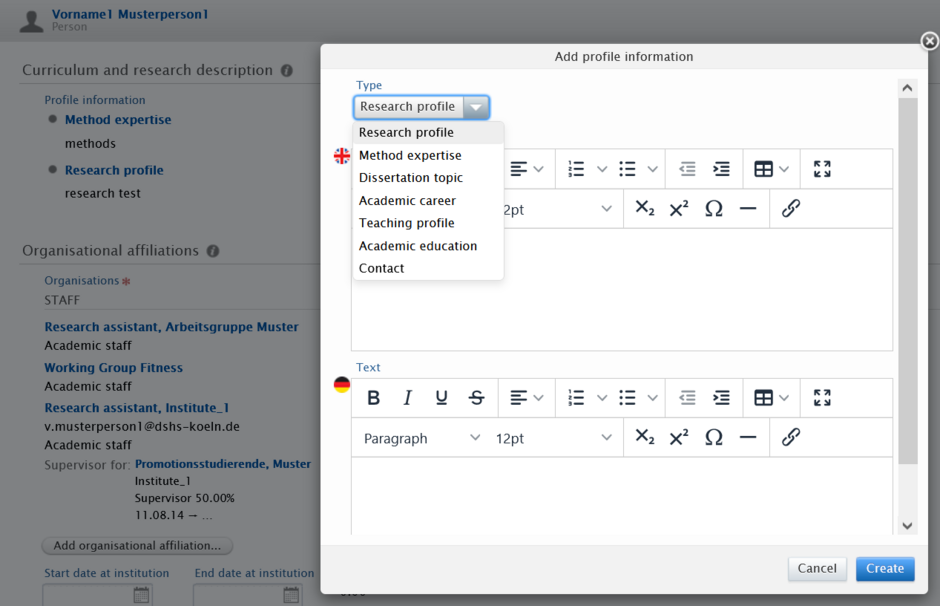Click inside the German text editing area

tap(622, 495)
